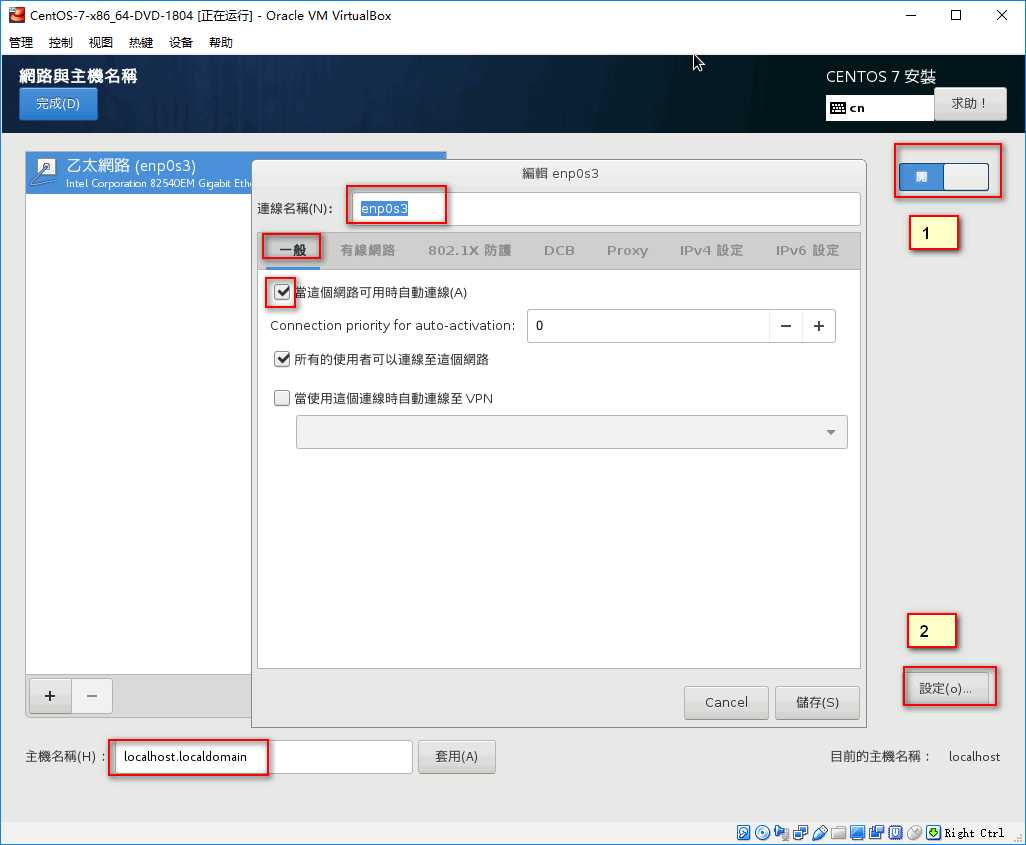Open the VPN selection dropdown

click(x=571, y=432)
